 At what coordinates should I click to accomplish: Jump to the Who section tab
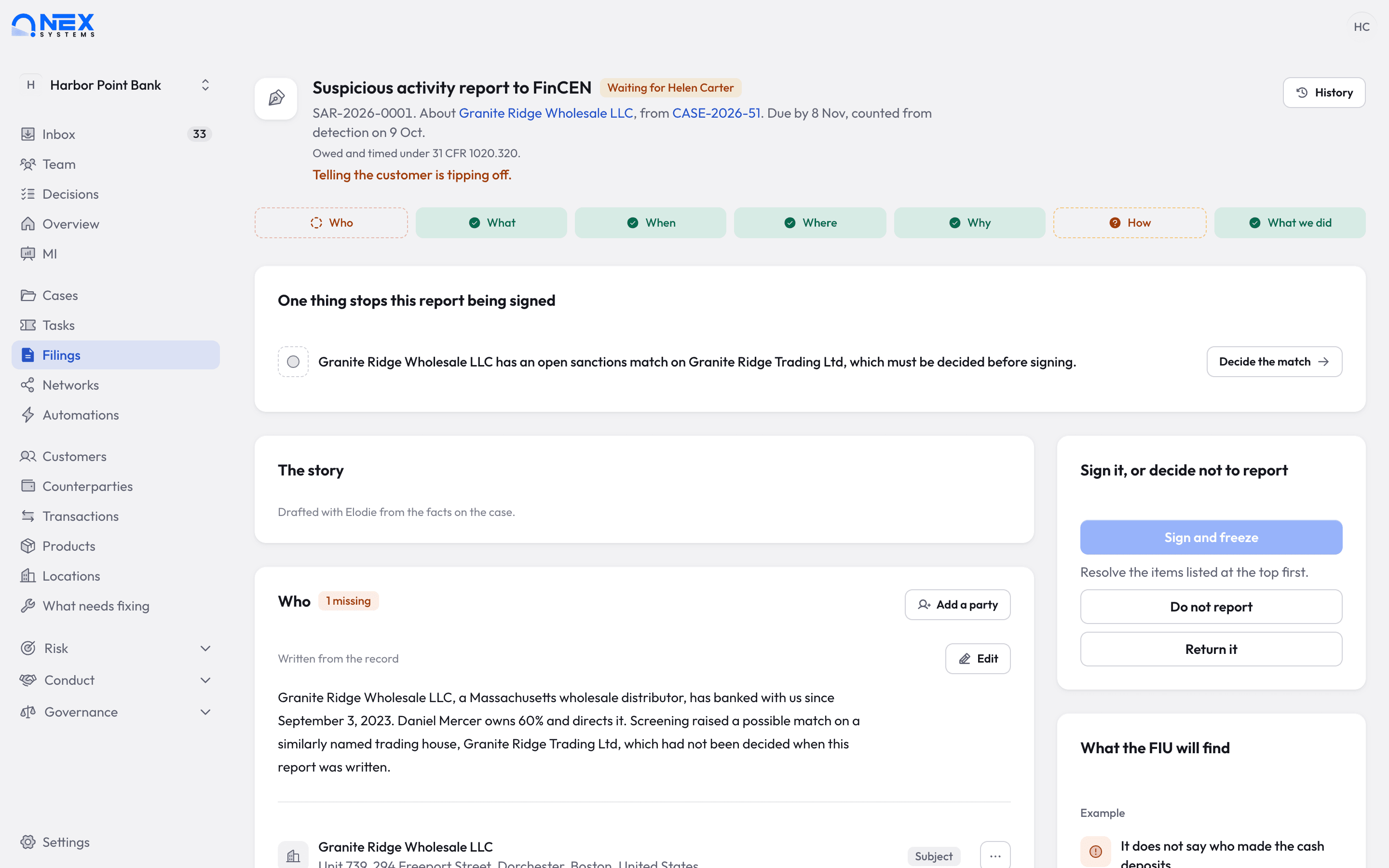(331, 223)
